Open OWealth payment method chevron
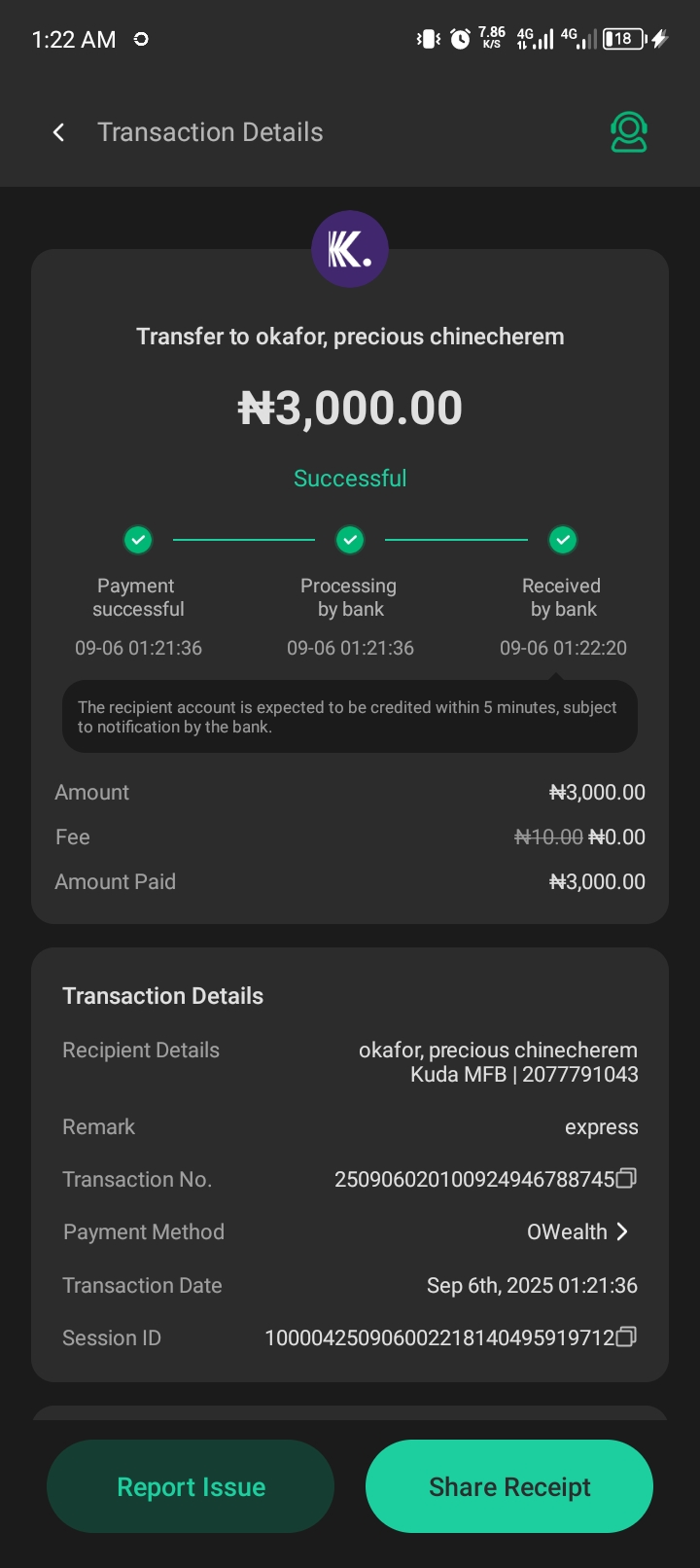700x1568 pixels. (x=622, y=1231)
